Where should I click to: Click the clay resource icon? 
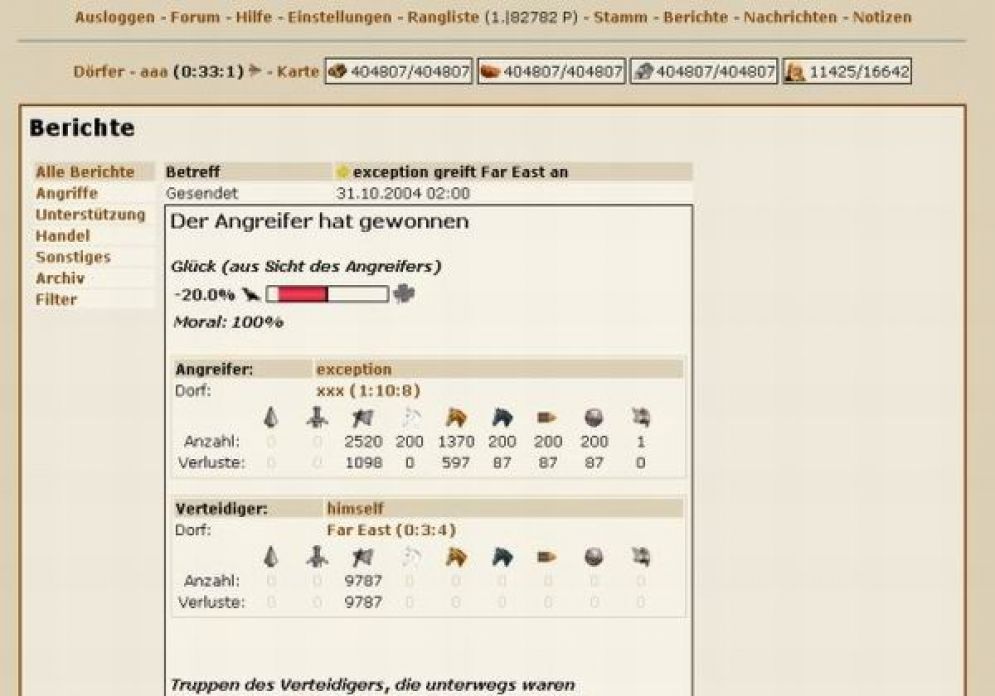(490, 72)
